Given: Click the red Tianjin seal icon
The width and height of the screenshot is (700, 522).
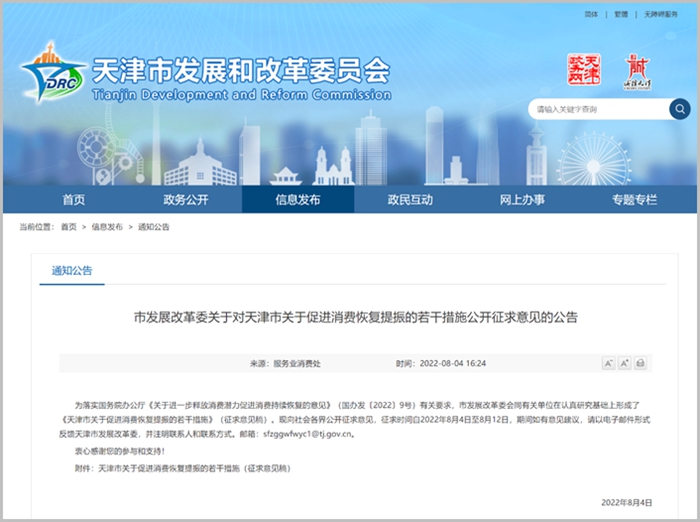Looking at the screenshot, I should 583,70.
